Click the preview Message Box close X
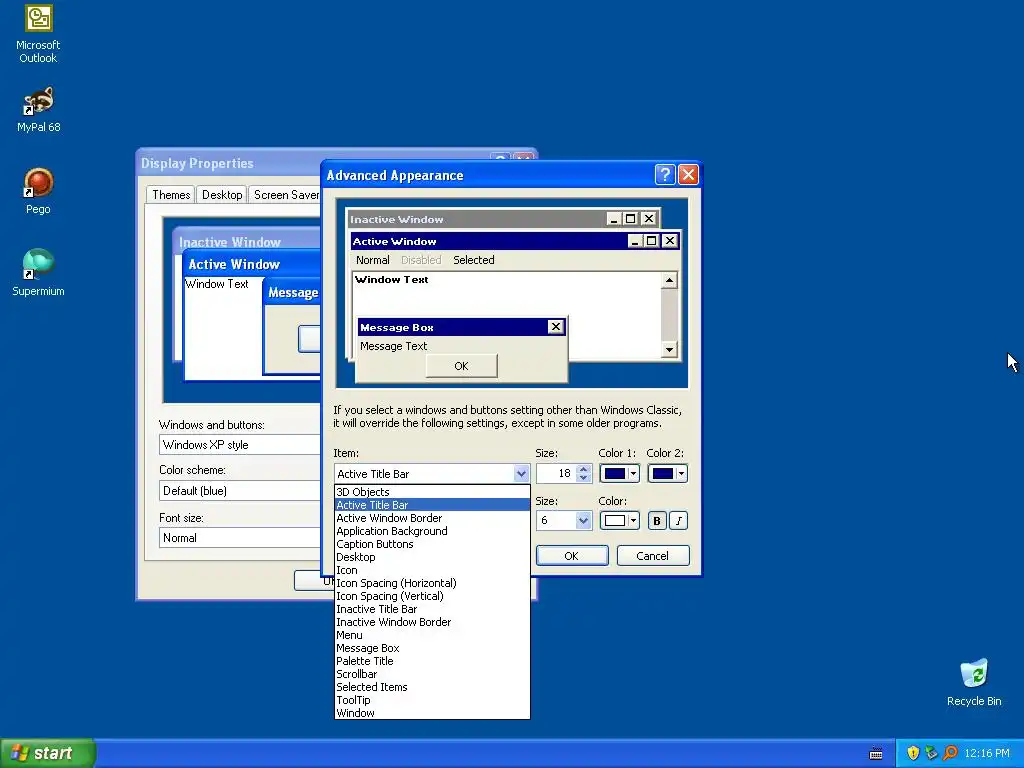The width and height of the screenshot is (1024, 768). coord(555,327)
